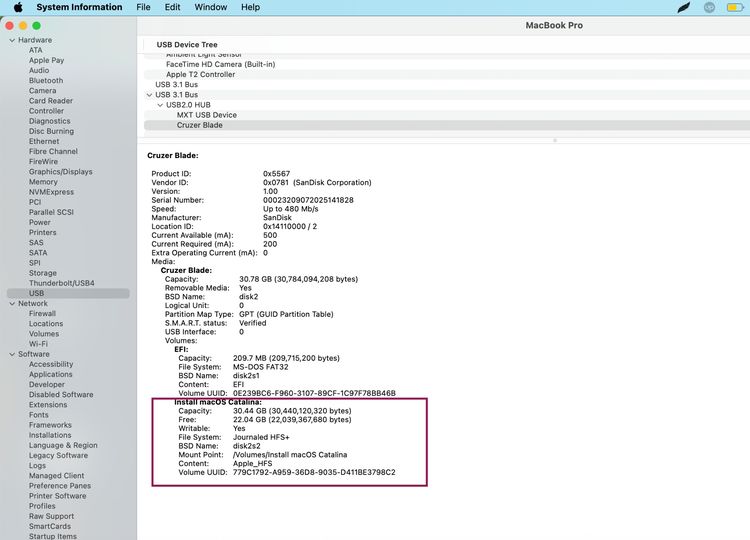Select Apple T2 Controller in USB tree
Viewport: 750px width, 540px height.
[446, 75]
